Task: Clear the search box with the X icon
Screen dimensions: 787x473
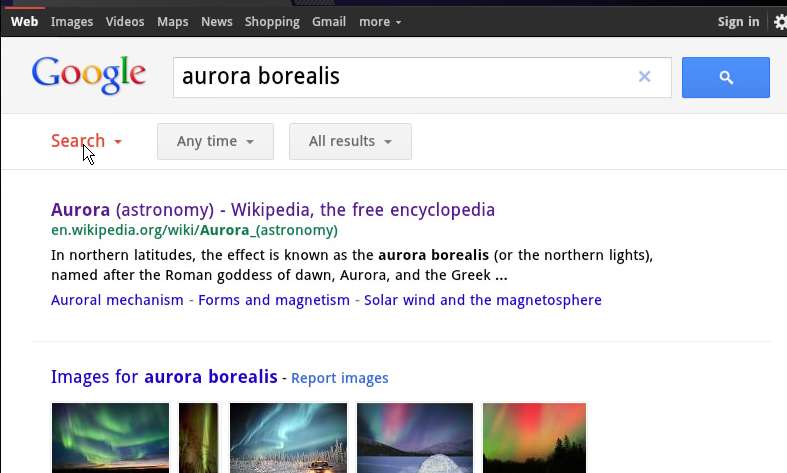Action: coord(644,76)
